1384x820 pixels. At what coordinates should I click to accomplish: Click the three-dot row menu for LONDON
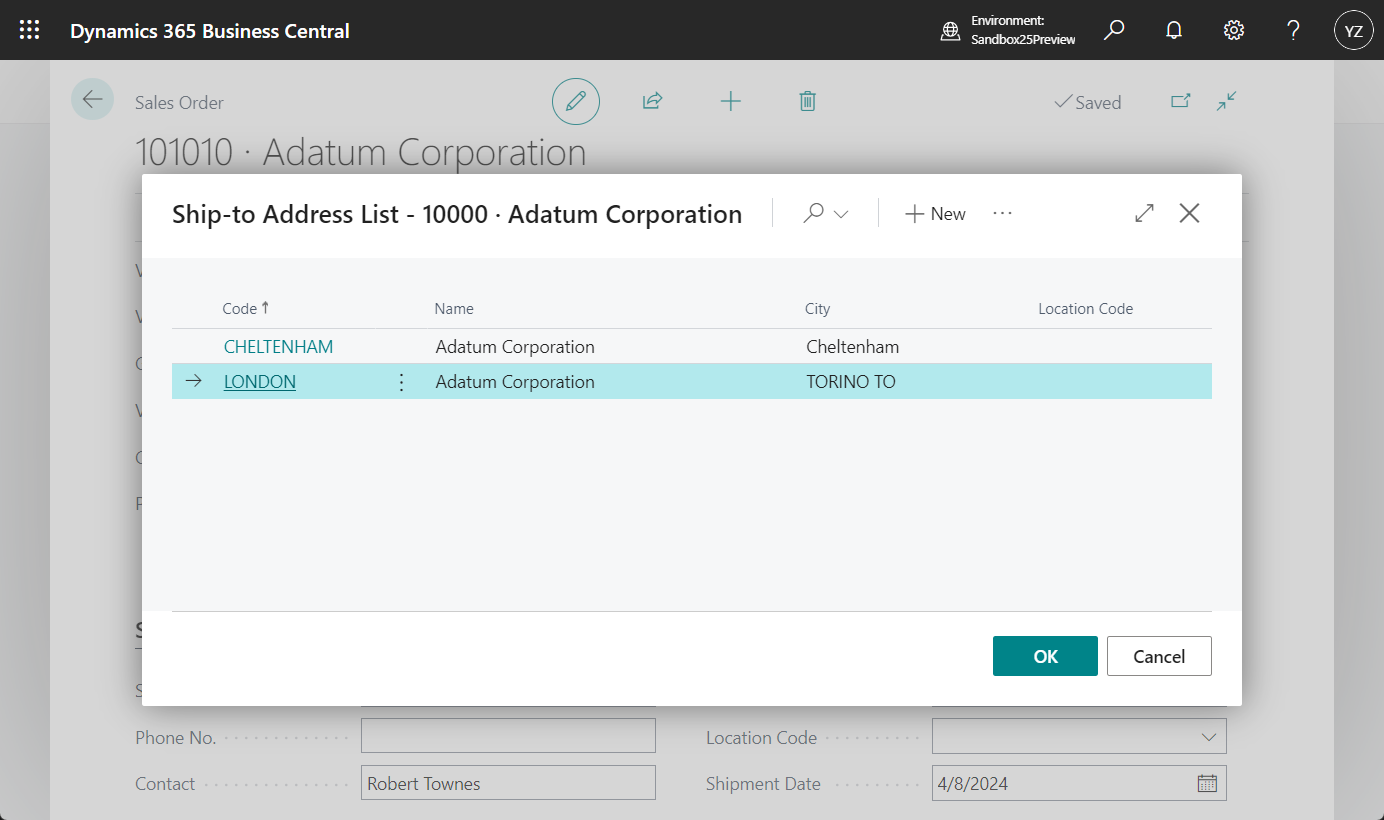402,382
